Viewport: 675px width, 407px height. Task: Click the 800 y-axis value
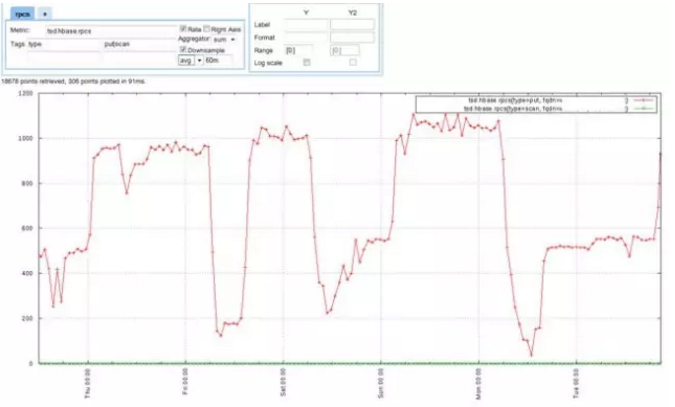pos(27,183)
